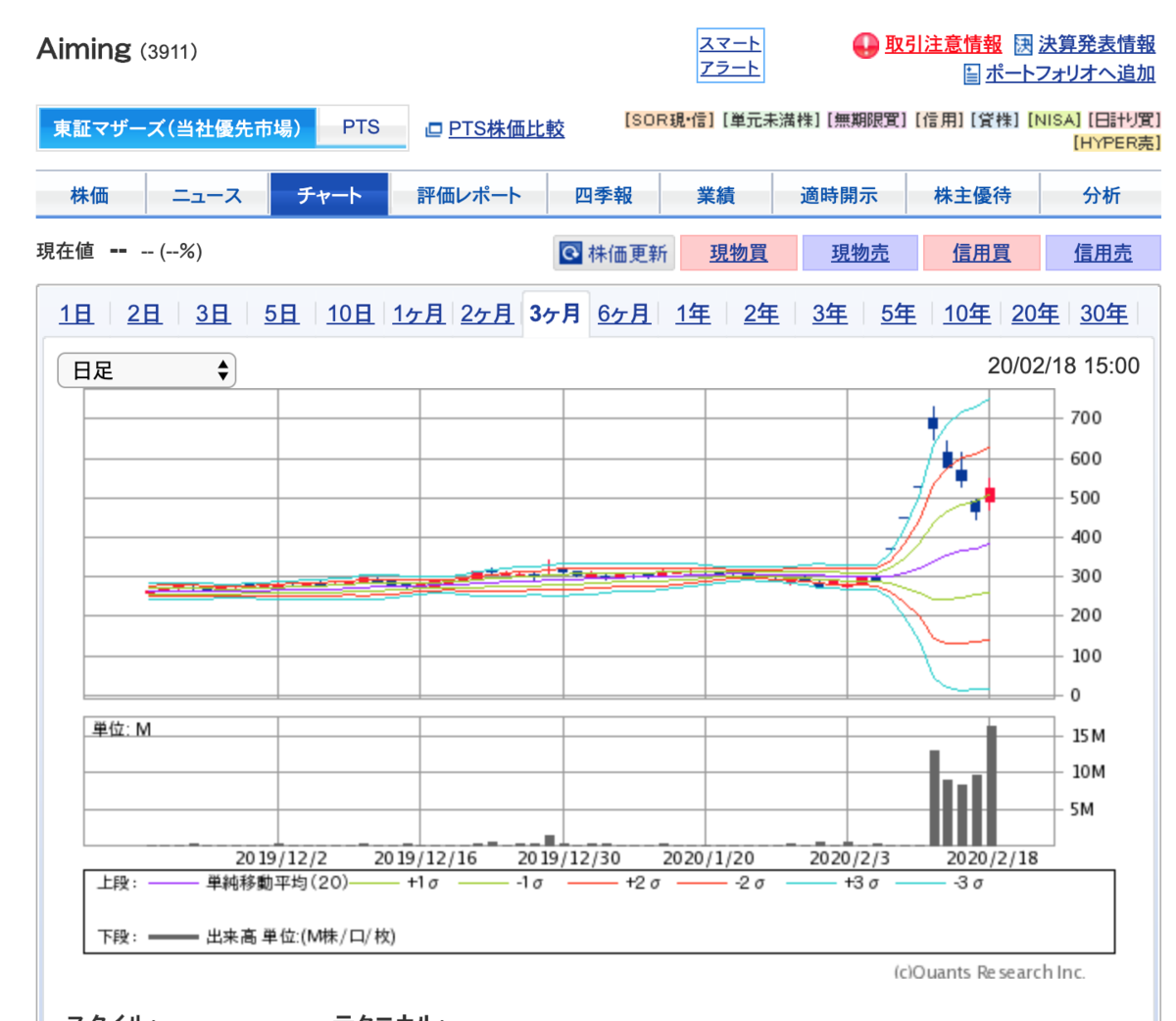Set chart range to 1日
This screenshot has width=1176, height=1021.
click(76, 314)
